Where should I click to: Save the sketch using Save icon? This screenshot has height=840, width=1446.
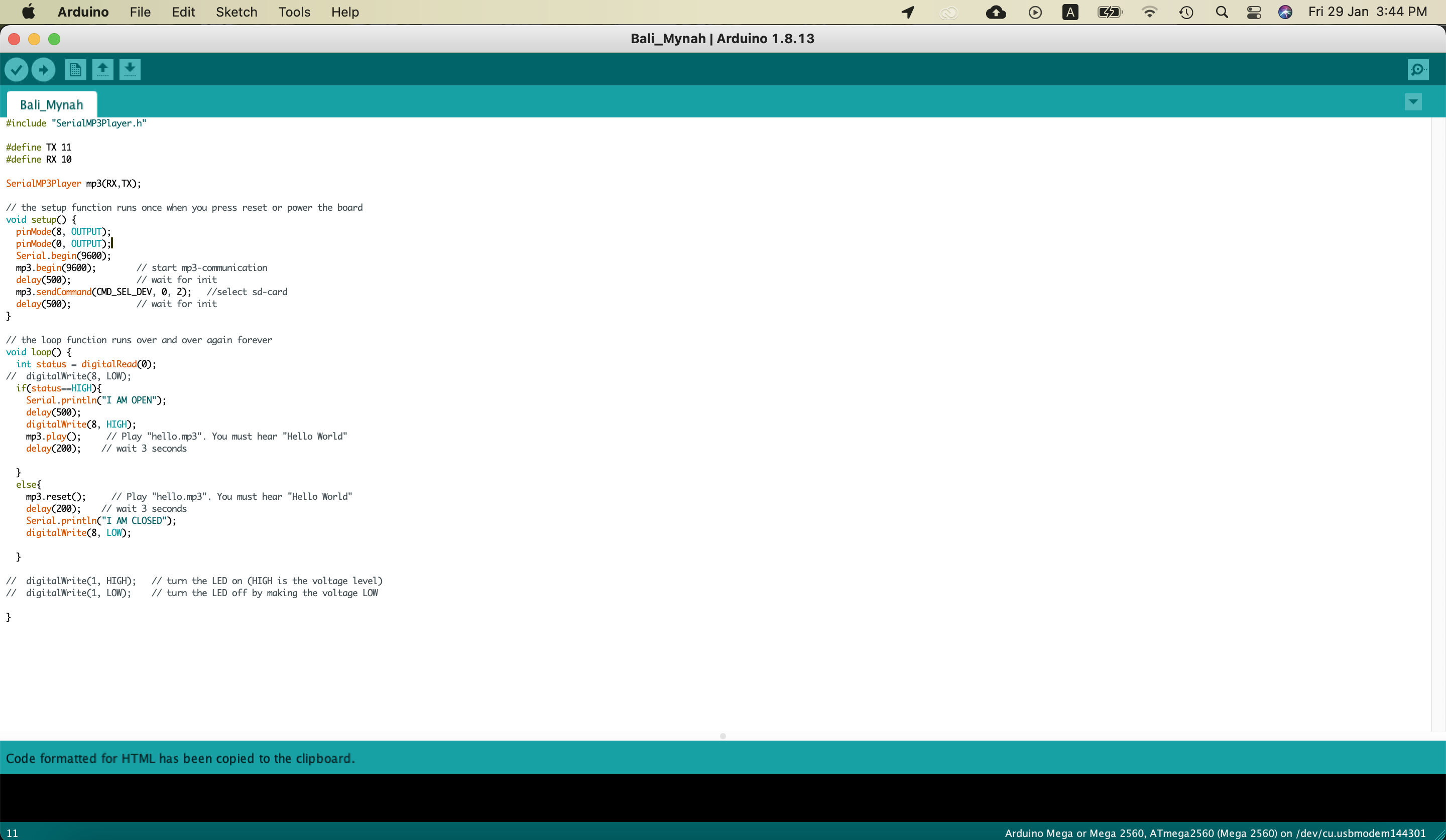(130, 70)
